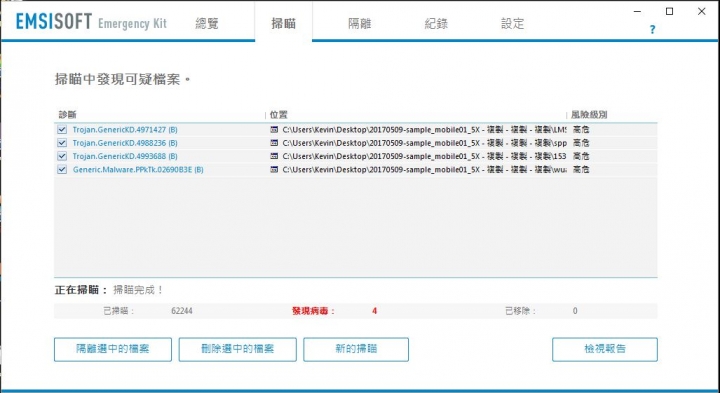The image size is (720, 393).
Task: Sort by the 診斷 column header
Action: [68, 114]
